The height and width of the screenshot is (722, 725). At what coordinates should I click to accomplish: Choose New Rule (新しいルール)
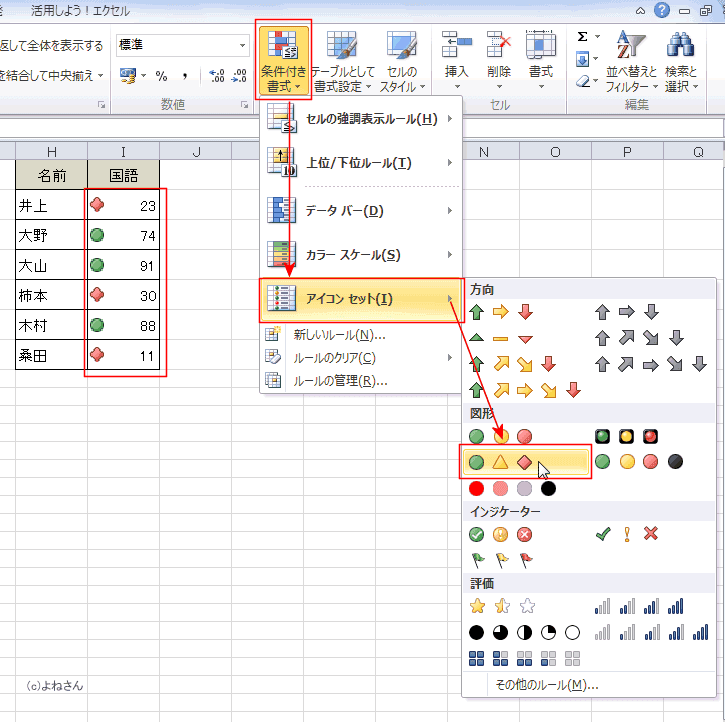click(361, 335)
